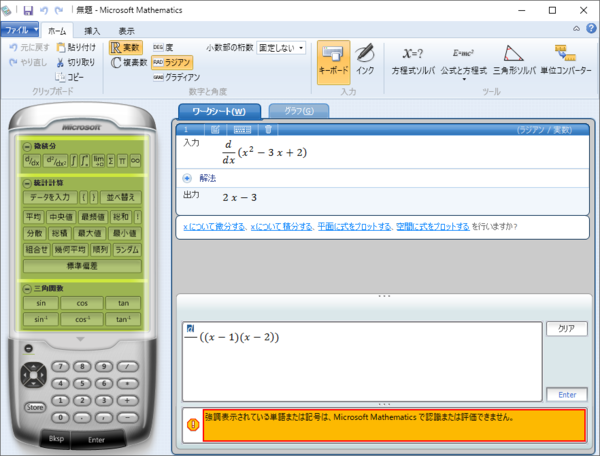
Task: Open 表示 ribbon tab
Action: 126,31
